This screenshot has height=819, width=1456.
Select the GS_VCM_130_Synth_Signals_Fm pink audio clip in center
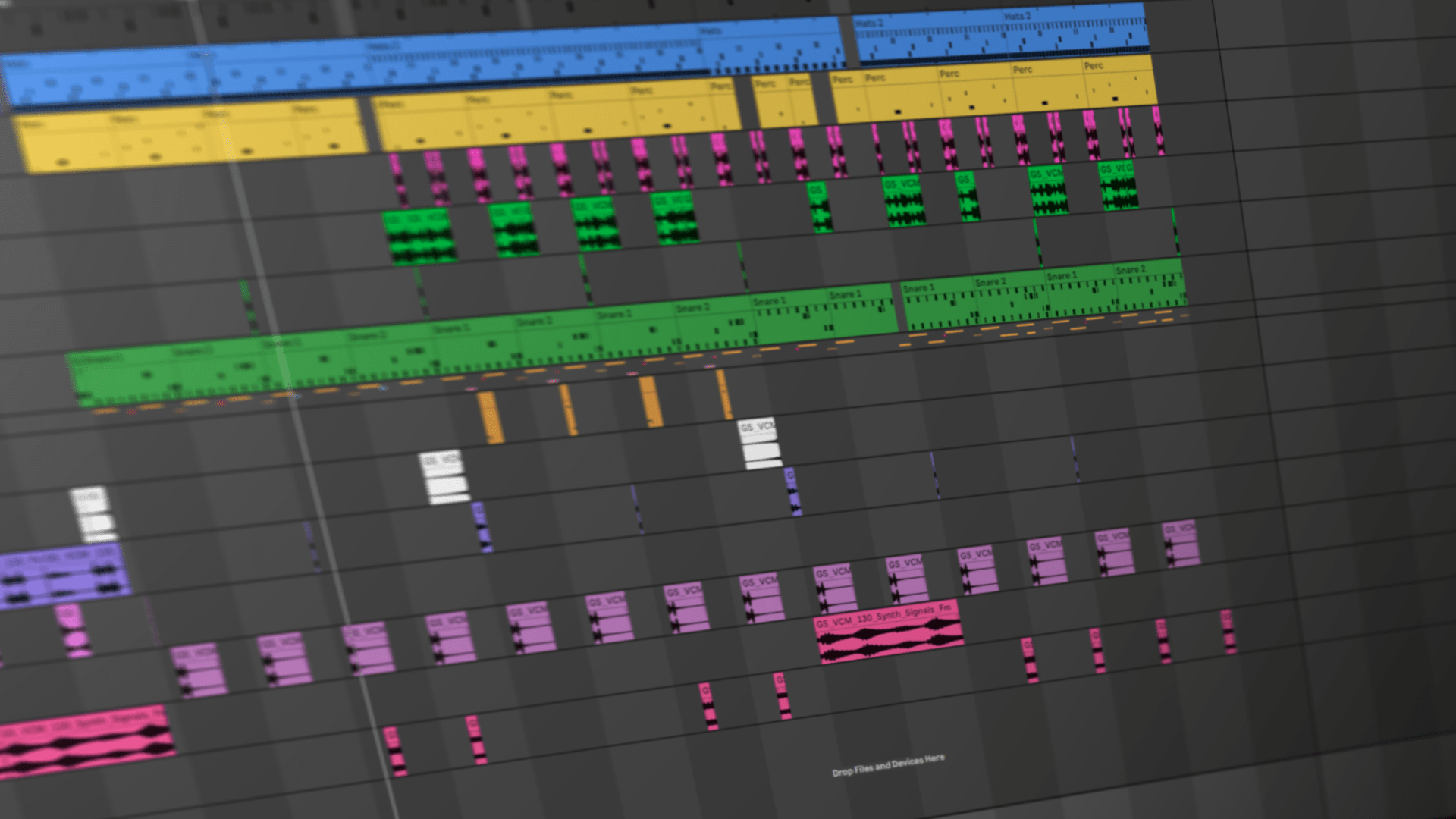pyautogui.click(x=889, y=633)
